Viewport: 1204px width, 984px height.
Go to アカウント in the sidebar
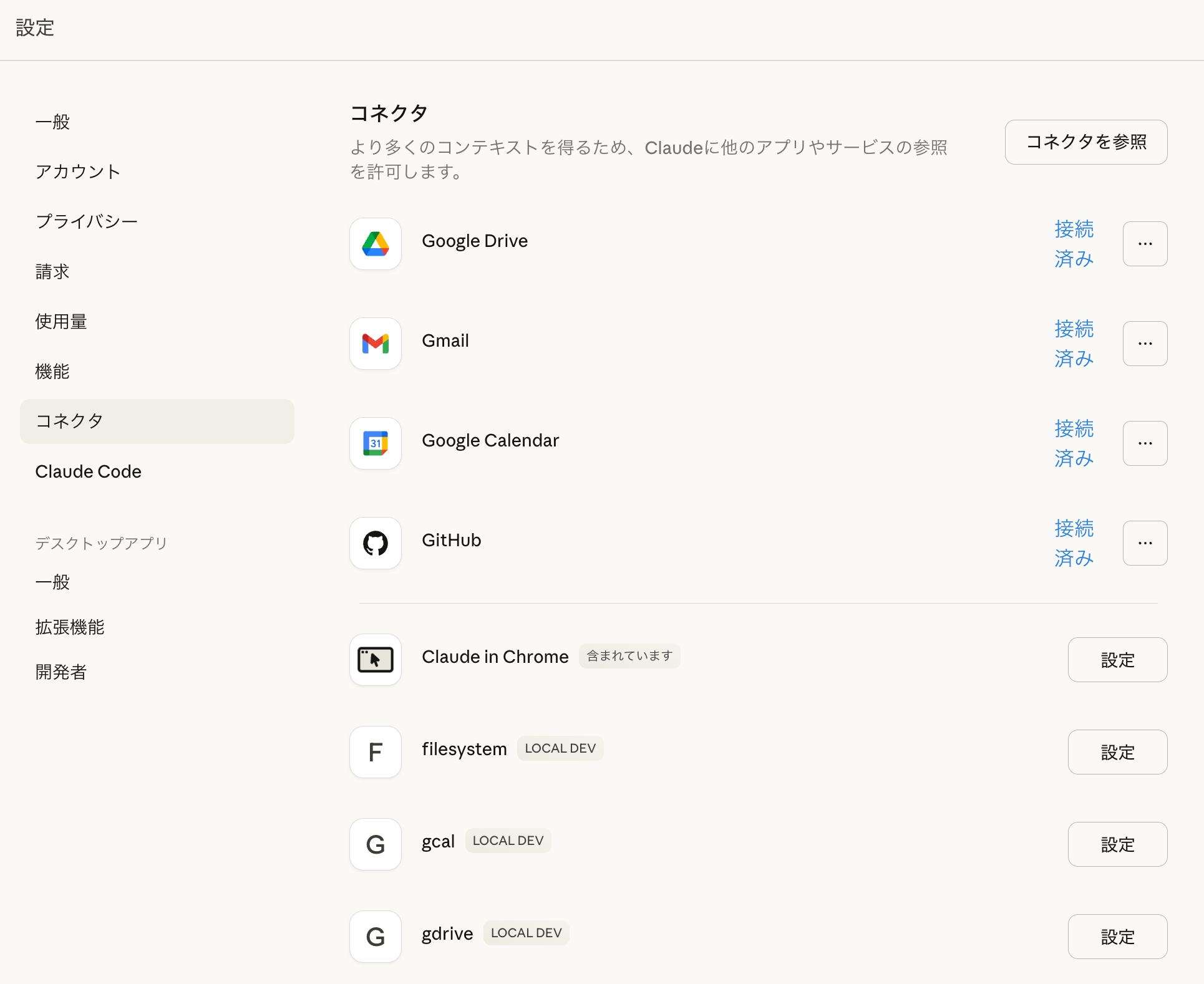coord(78,171)
